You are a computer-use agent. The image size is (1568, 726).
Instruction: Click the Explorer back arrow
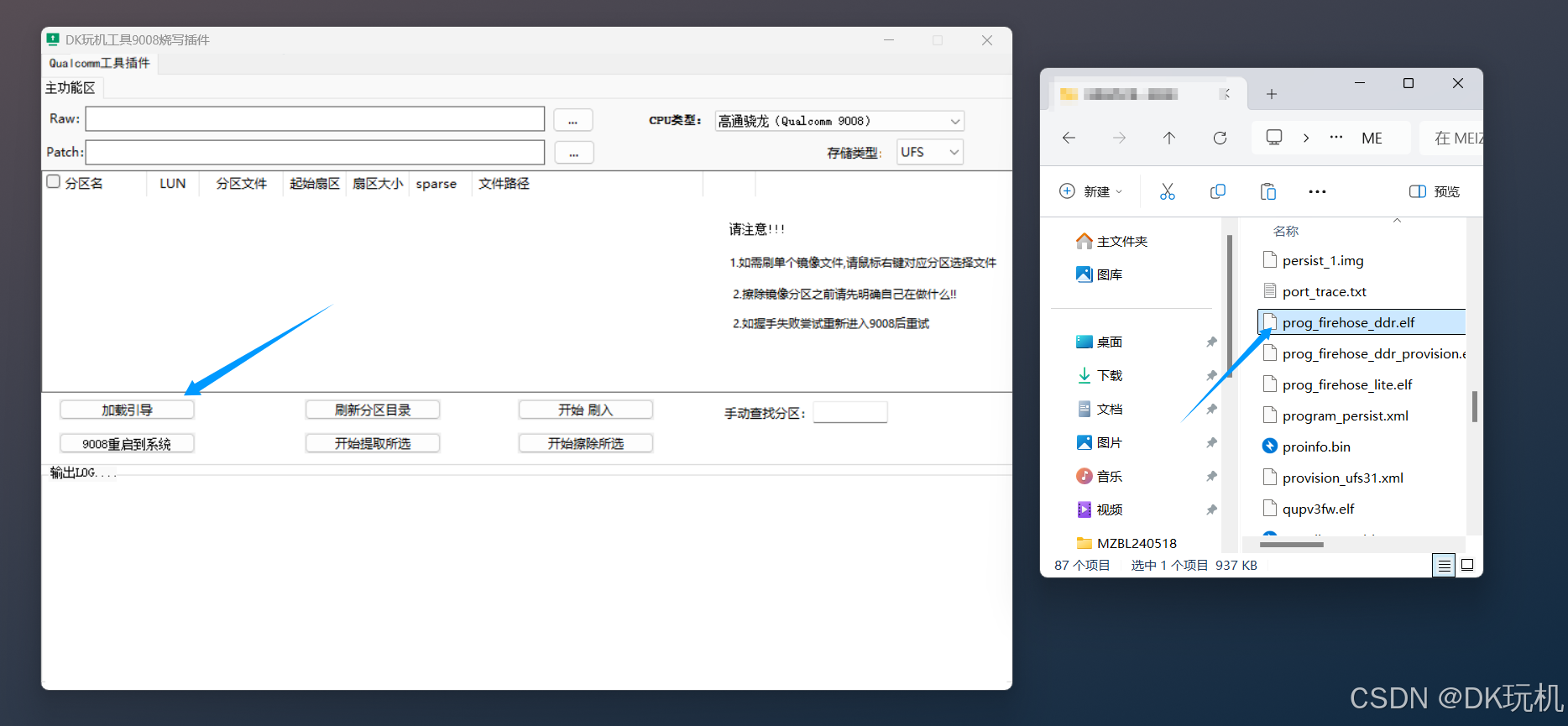(x=1069, y=138)
